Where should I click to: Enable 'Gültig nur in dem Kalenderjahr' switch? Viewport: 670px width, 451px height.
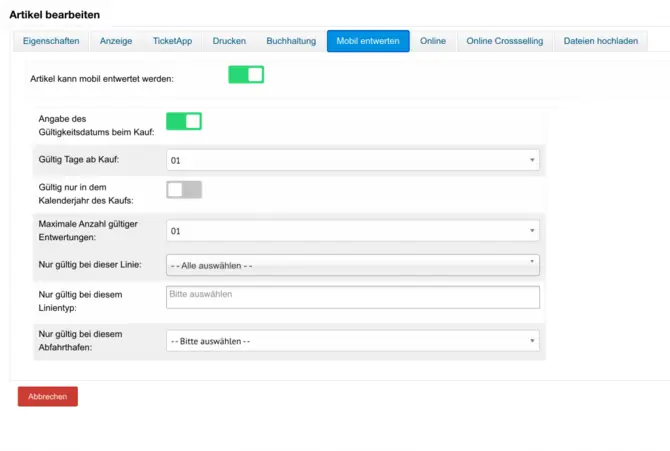coord(184,190)
